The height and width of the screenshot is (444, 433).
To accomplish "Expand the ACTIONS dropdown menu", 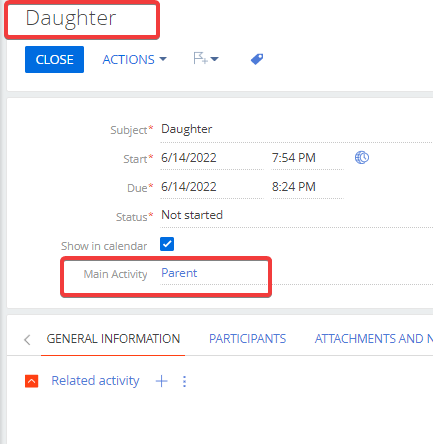I will pos(134,60).
